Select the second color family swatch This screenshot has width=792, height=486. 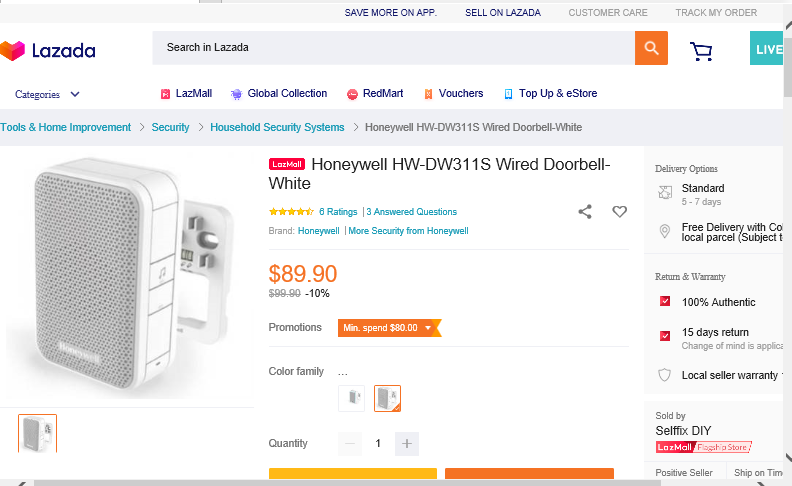tap(387, 398)
